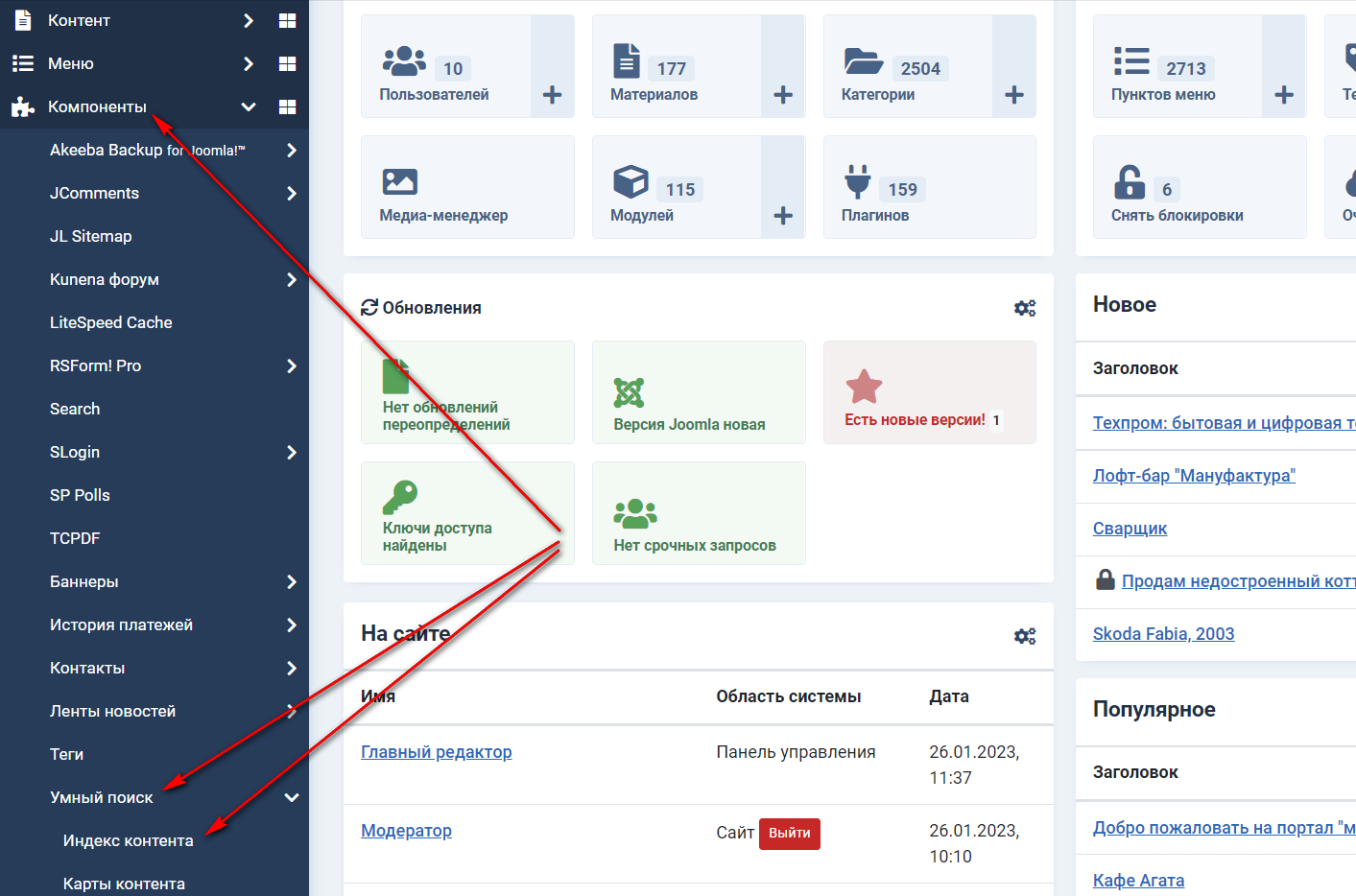This screenshot has width=1356, height=896.
Task: Expand the RSForm! Pro submenu
Action: (x=292, y=365)
